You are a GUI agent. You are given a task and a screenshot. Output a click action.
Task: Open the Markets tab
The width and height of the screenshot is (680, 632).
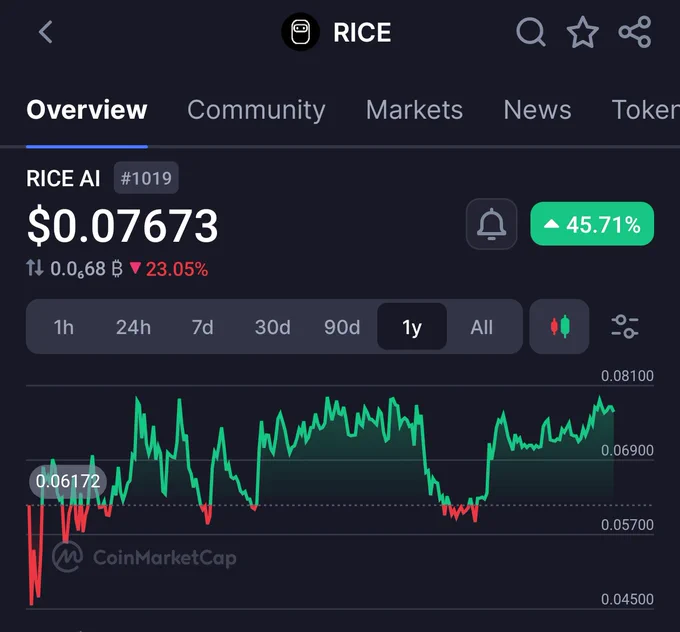tap(414, 110)
